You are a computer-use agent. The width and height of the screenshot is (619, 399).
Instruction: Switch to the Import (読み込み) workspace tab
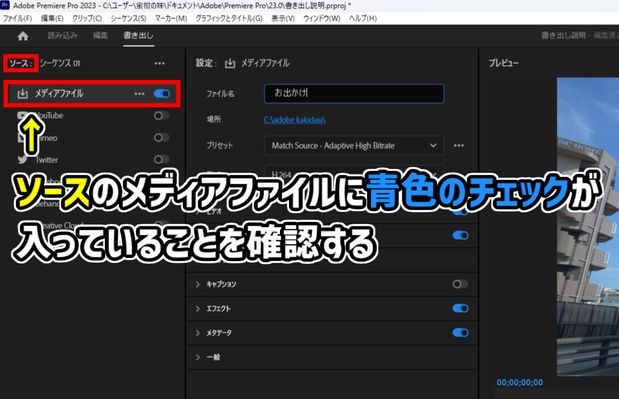coord(62,36)
